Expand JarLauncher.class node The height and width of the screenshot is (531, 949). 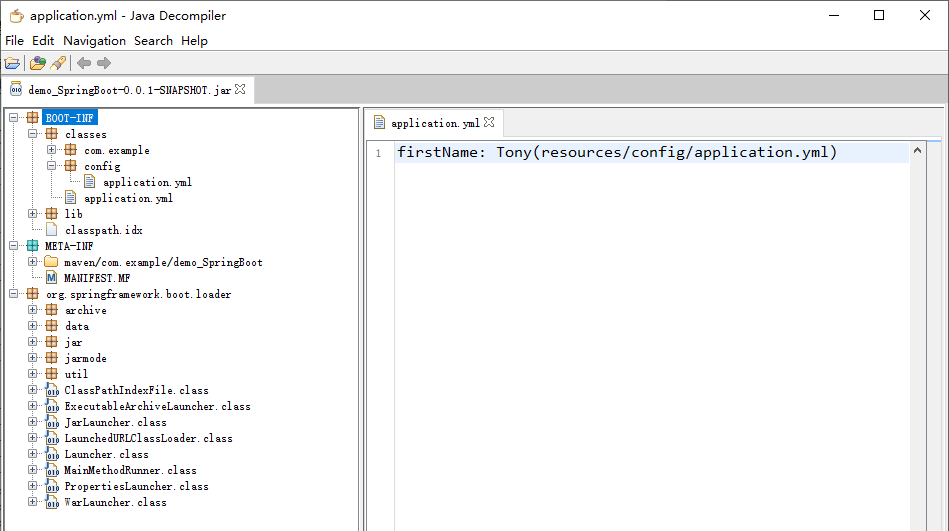(x=33, y=422)
